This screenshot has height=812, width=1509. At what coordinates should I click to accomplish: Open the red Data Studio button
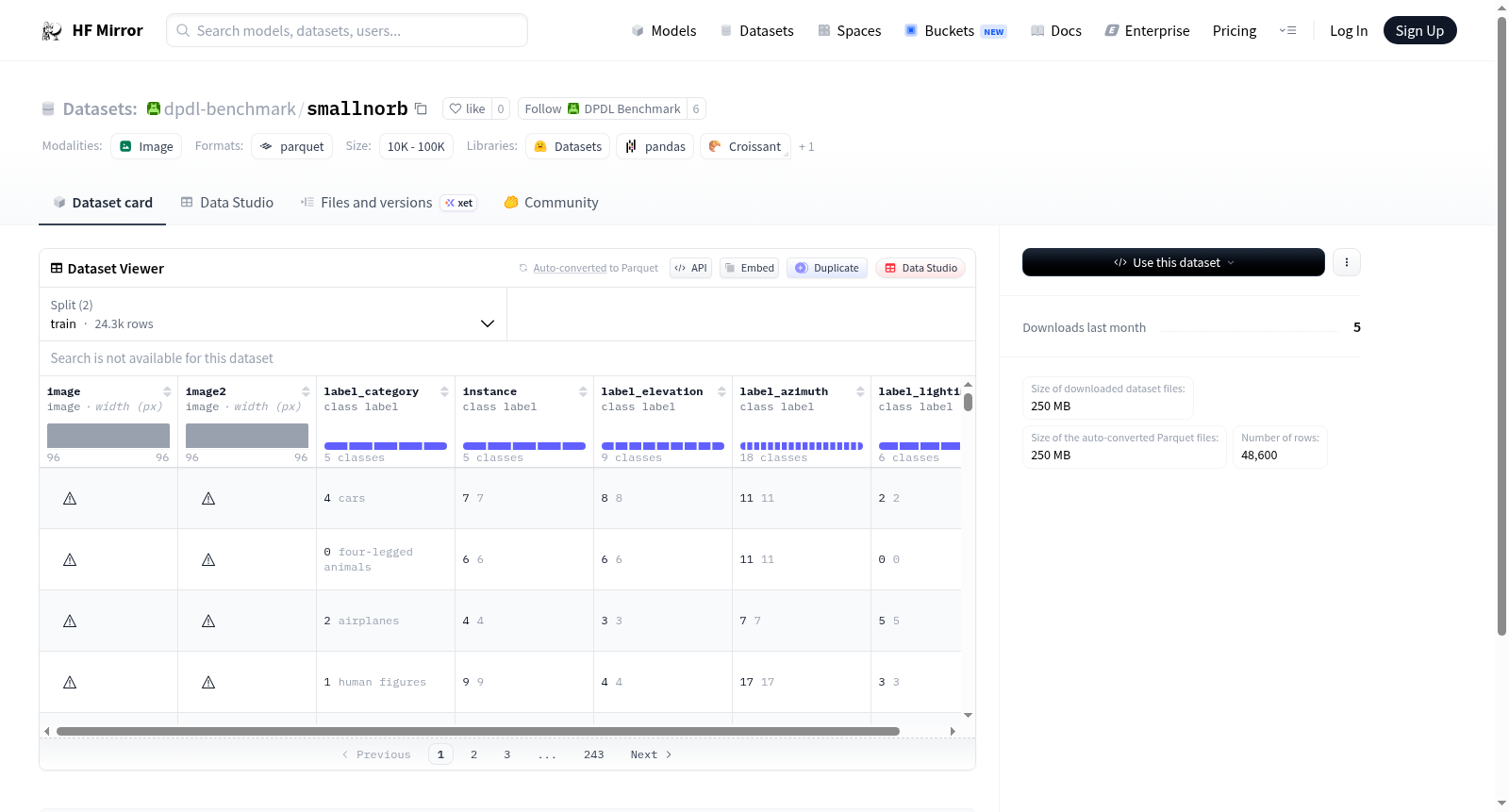[920, 268]
